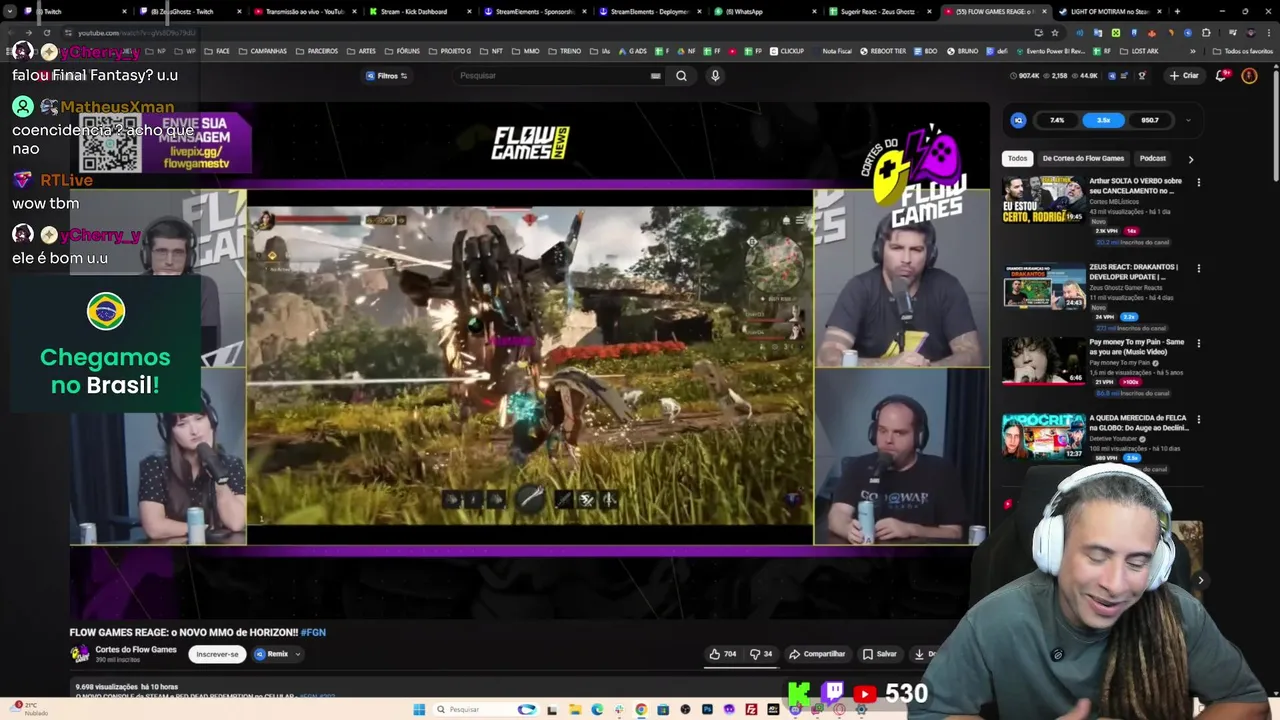
Task: Activate voice search microphone icon
Action: click(x=714, y=75)
